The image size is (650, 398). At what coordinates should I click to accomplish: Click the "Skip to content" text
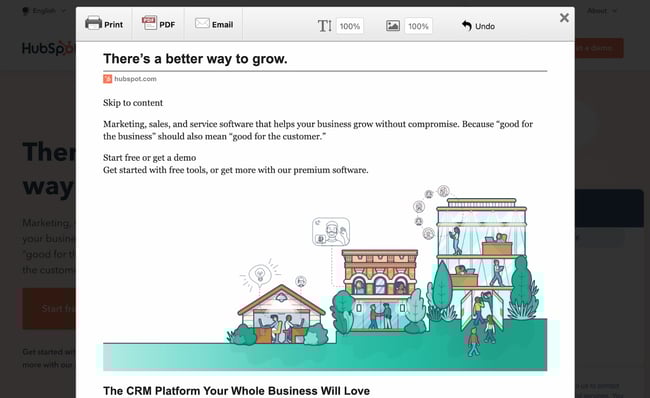(x=133, y=103)
